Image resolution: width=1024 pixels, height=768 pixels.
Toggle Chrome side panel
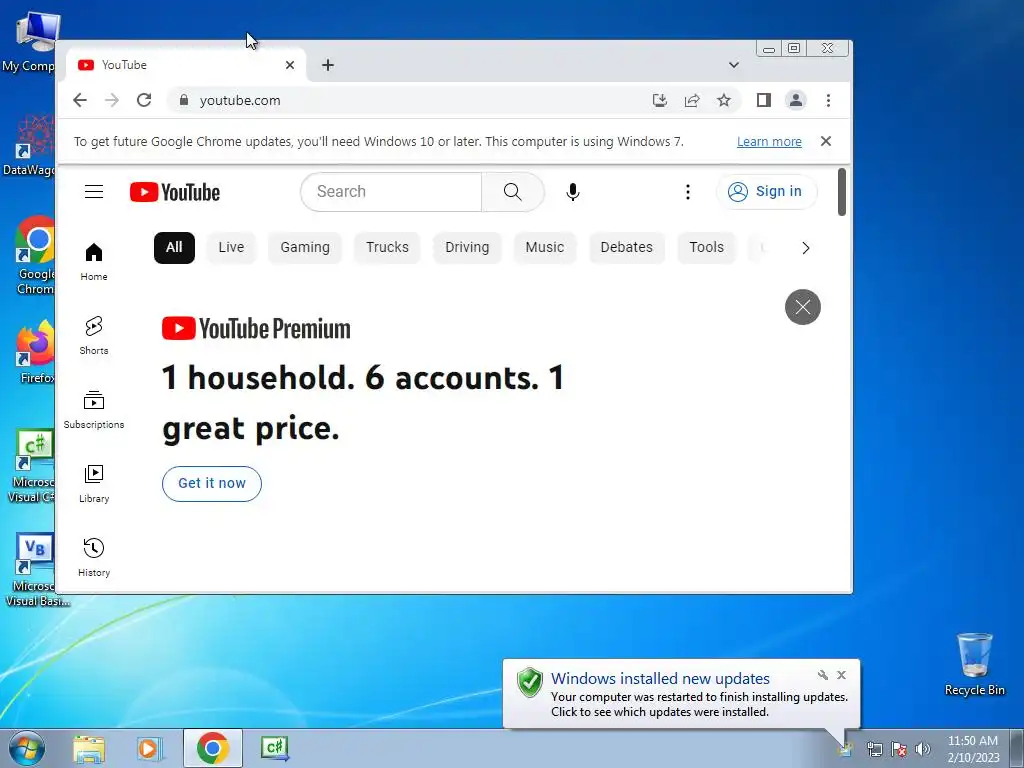pos(763,100)
